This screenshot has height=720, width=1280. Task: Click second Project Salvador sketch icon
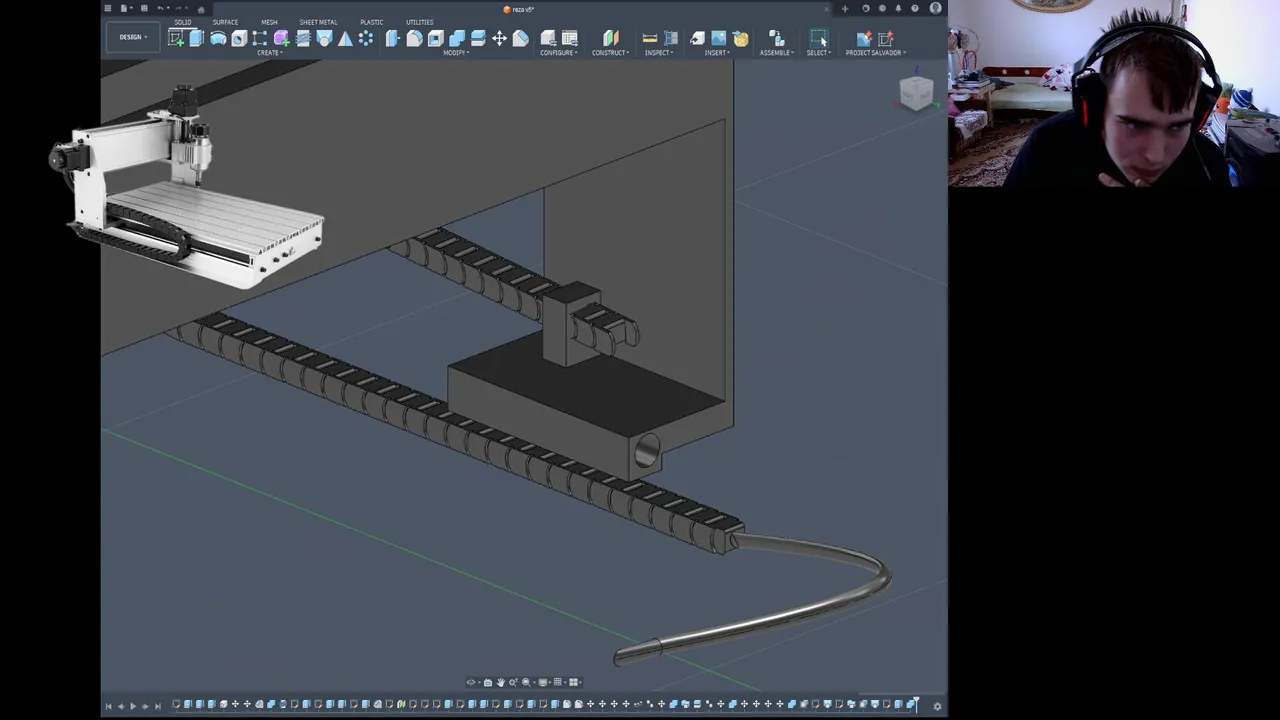coord(886,38)
